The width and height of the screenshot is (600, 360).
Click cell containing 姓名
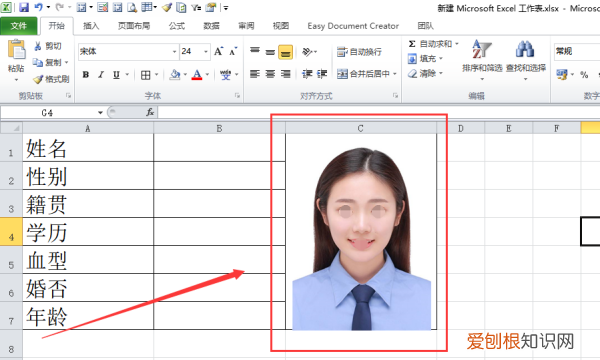tap(88, 148)
